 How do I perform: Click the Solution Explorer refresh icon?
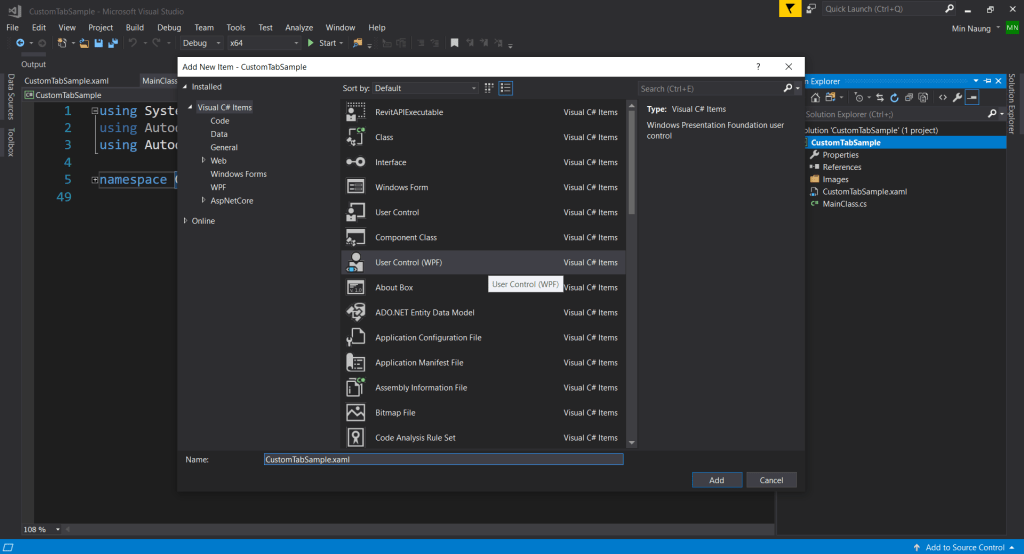tap(893, 98)
